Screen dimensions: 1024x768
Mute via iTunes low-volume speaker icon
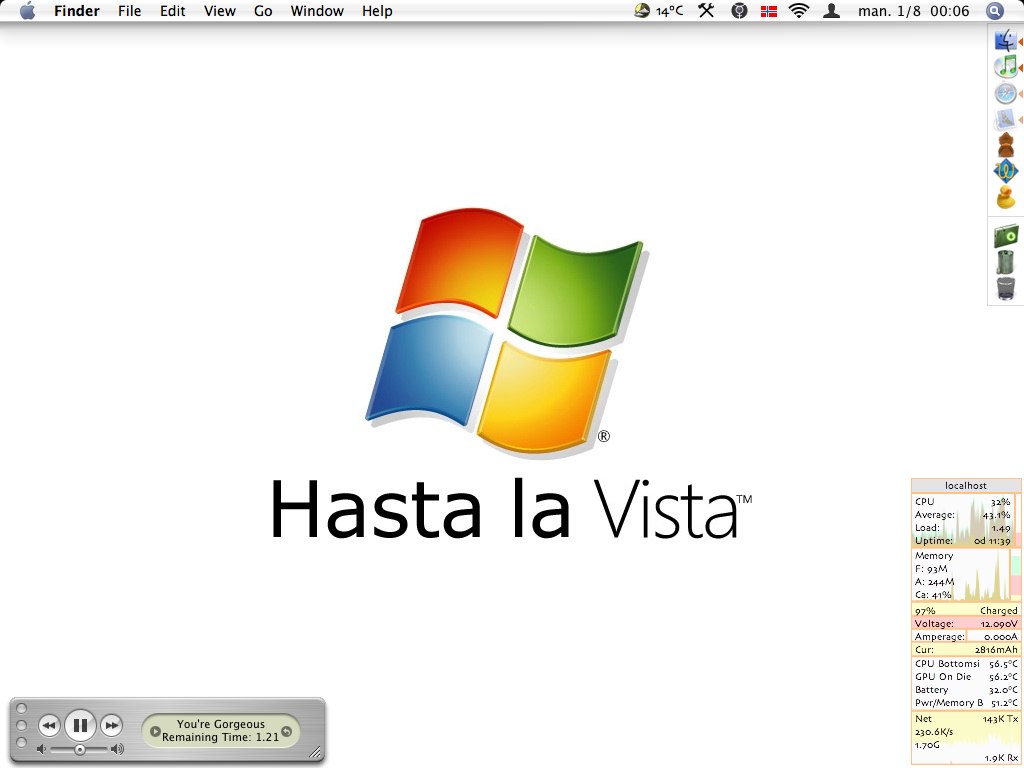[x=41, y=749]
